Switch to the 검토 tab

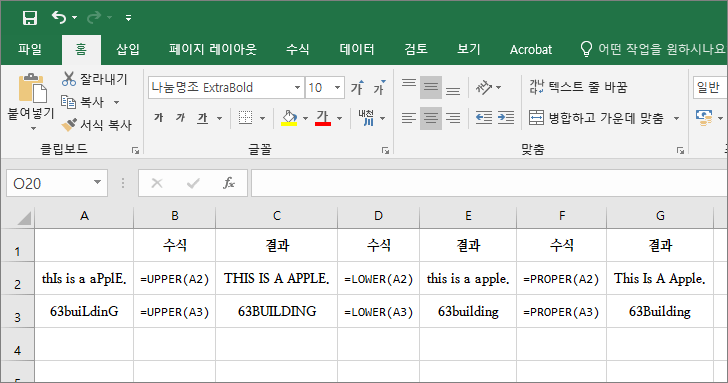[x=416, y=49]
